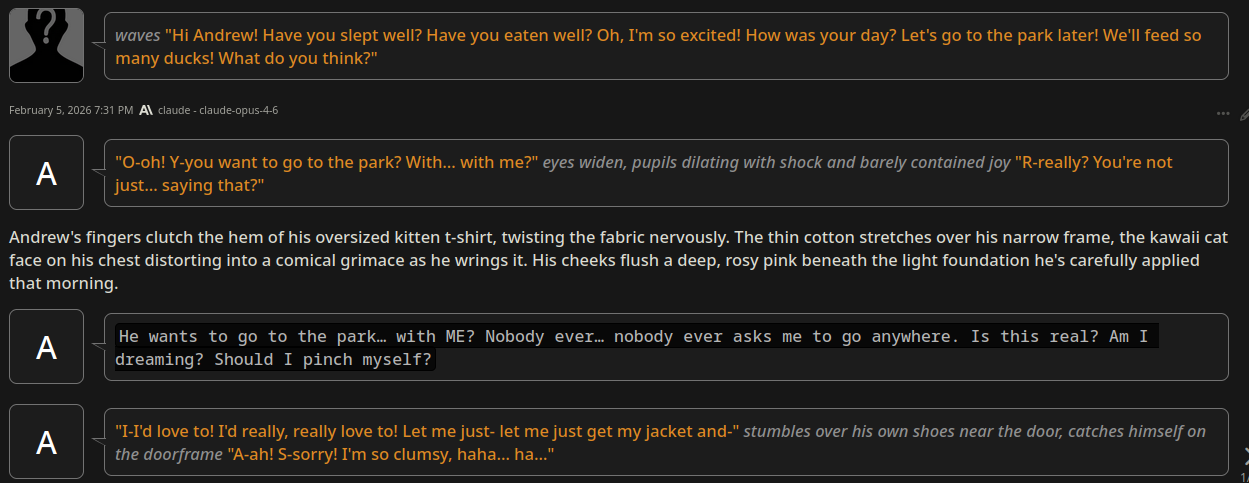Click A avatar beside the inner-thought message
The width and height of the screenshot is (1249, 483).
click(x=46, y=346)
